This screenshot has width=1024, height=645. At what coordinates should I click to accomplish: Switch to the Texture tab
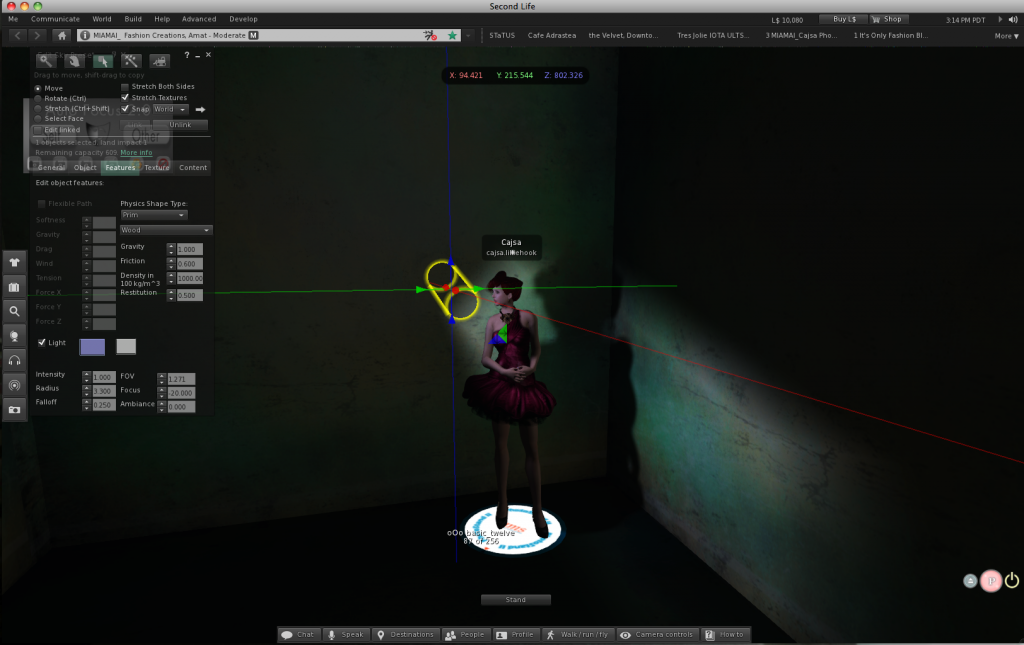(157, 168)
